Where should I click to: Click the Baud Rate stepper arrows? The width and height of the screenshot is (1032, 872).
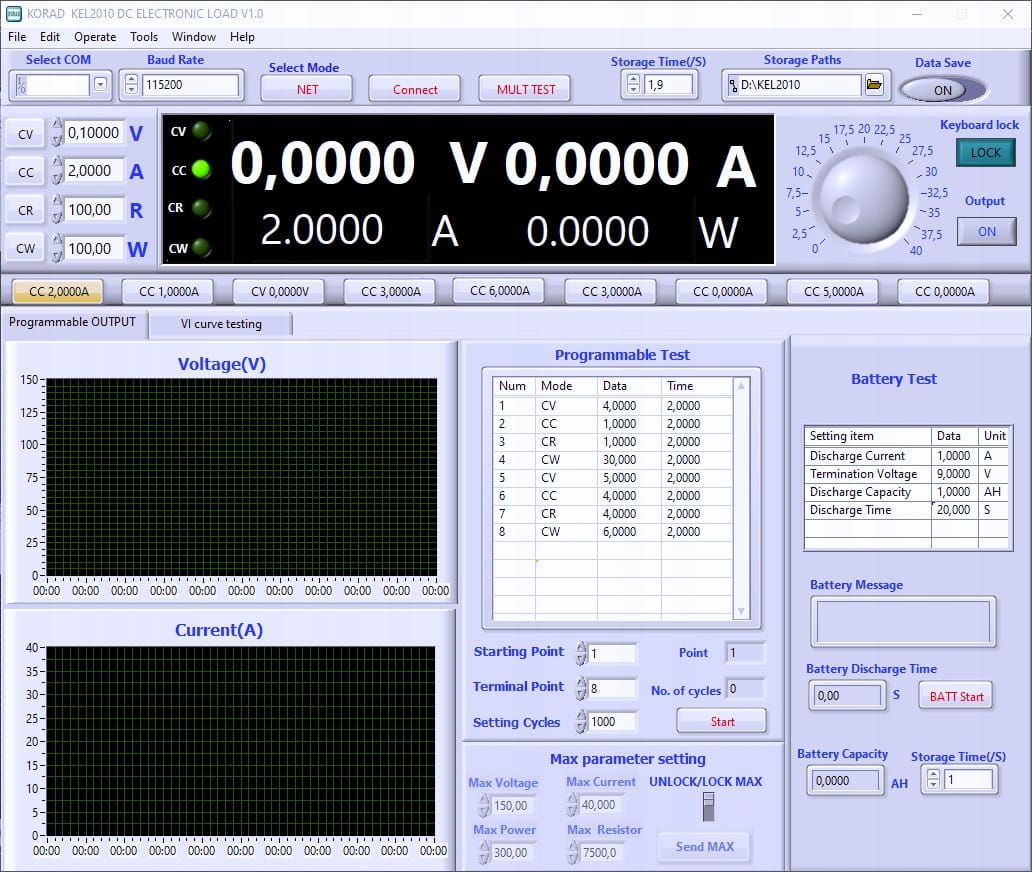click(132, 84)
